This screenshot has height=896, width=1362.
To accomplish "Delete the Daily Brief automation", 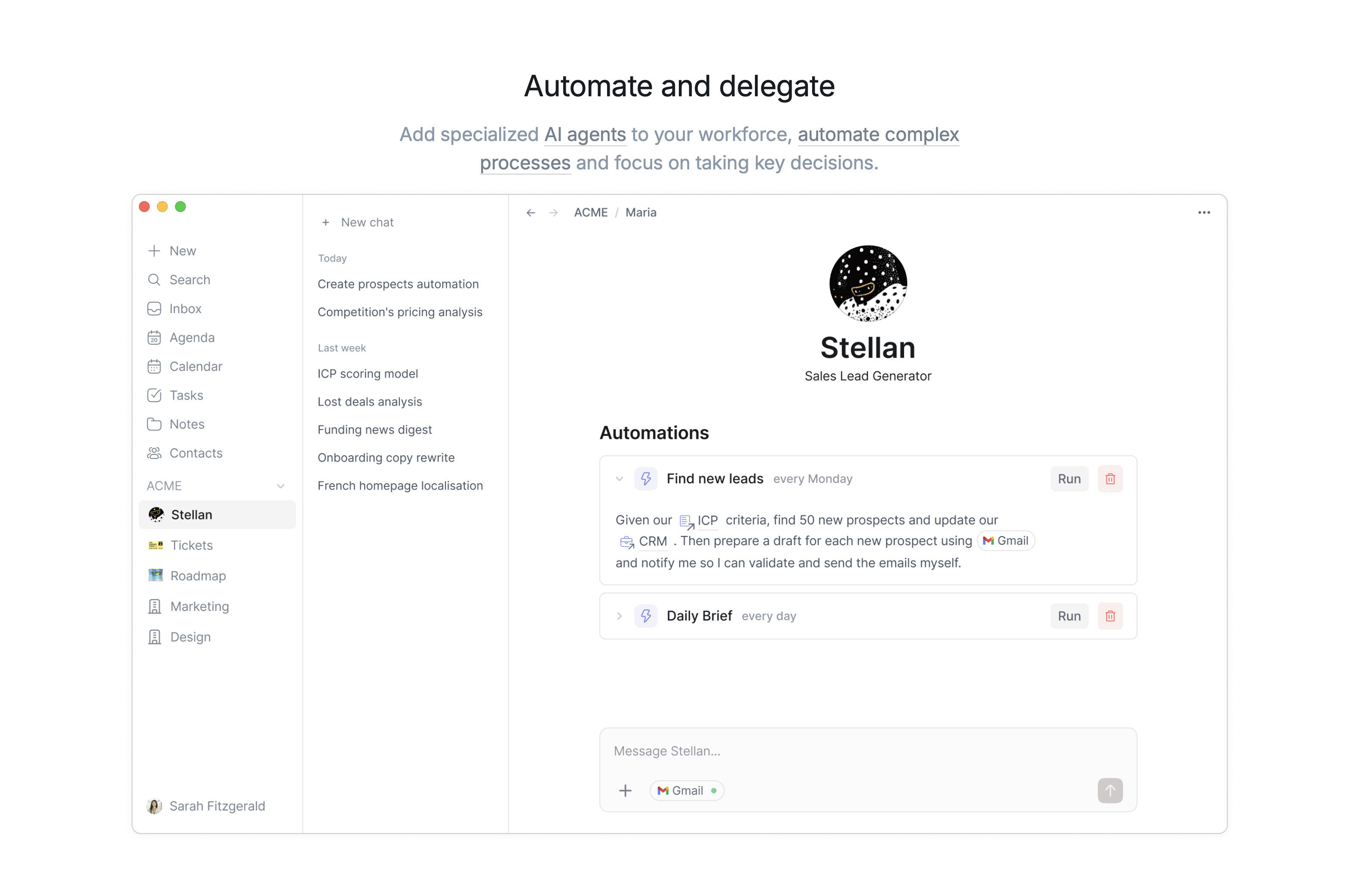I will pos(1110,616).
